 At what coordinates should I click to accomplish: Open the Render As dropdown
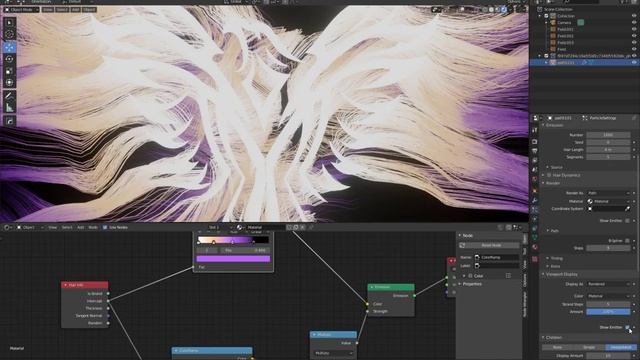608,193
